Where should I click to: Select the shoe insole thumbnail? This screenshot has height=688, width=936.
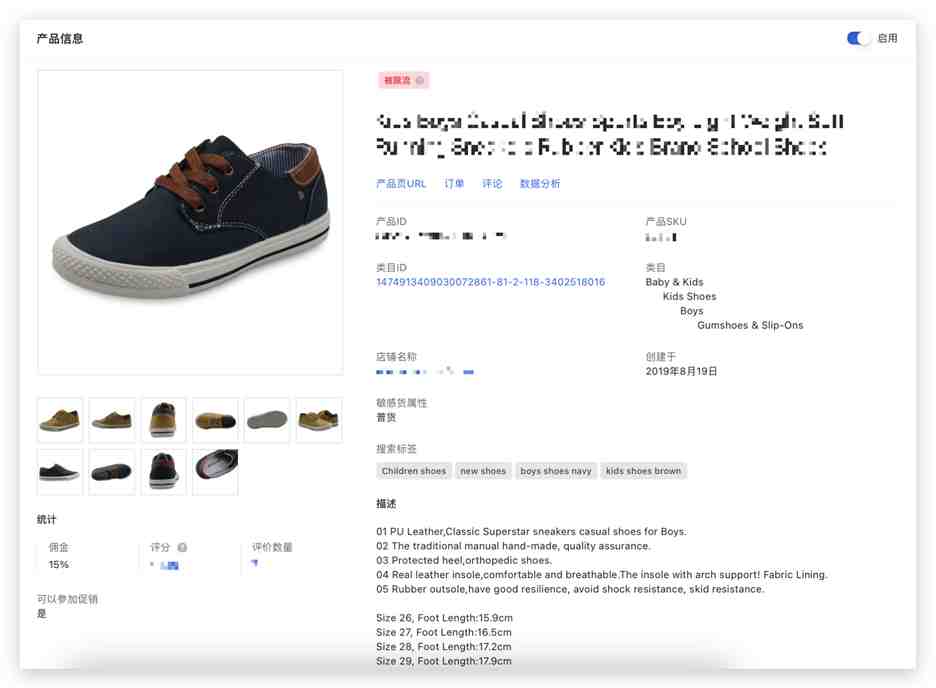pyautogui.click(x=215, y=472)
